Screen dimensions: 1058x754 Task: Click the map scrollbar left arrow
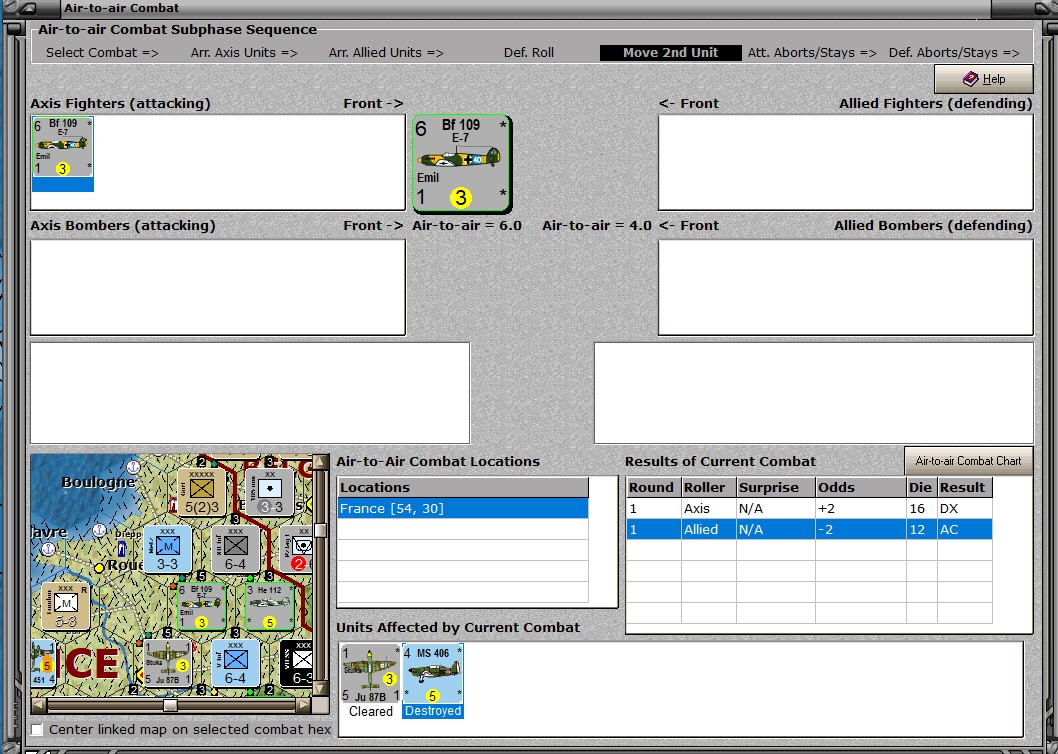(38, 705)
